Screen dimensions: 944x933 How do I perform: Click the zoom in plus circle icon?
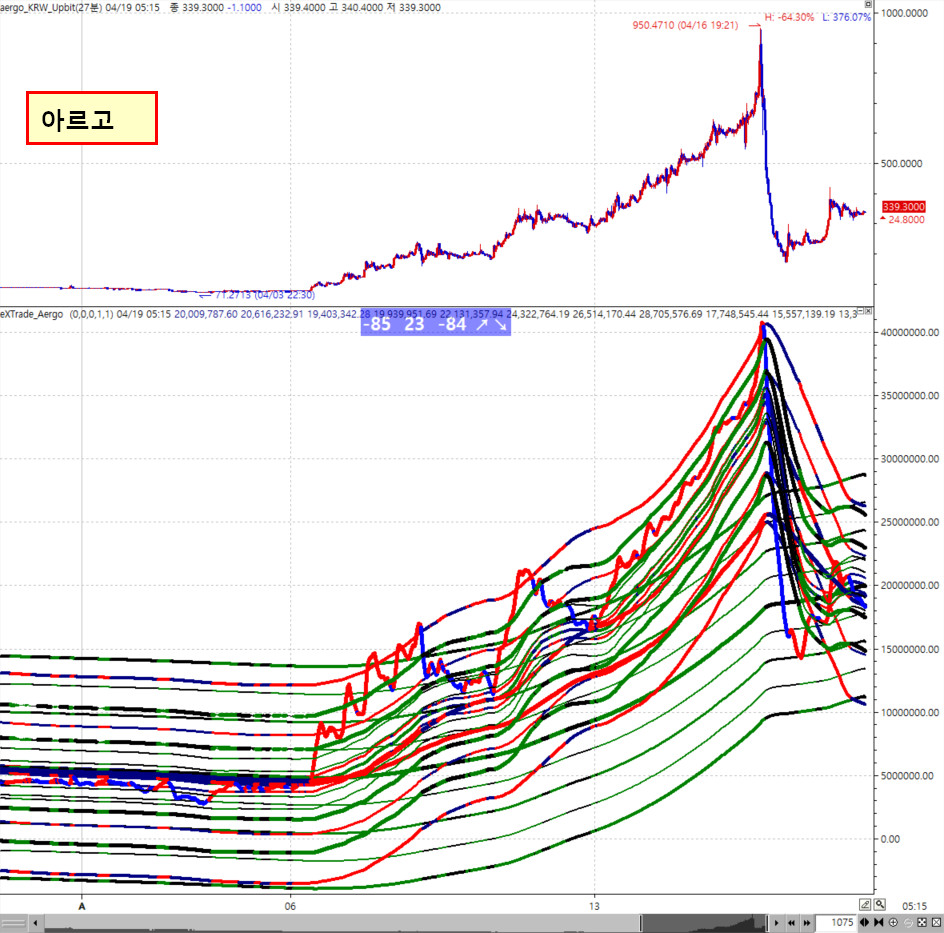click(x=894, y=922)
